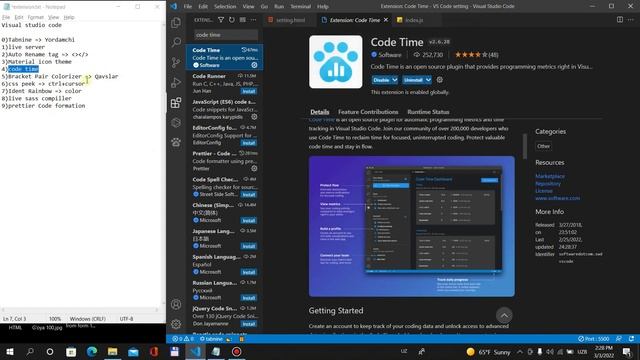This screenshot has width=640, height=360.
Task: Close the Extension: Code Time tab
Action: click(386, 20)
